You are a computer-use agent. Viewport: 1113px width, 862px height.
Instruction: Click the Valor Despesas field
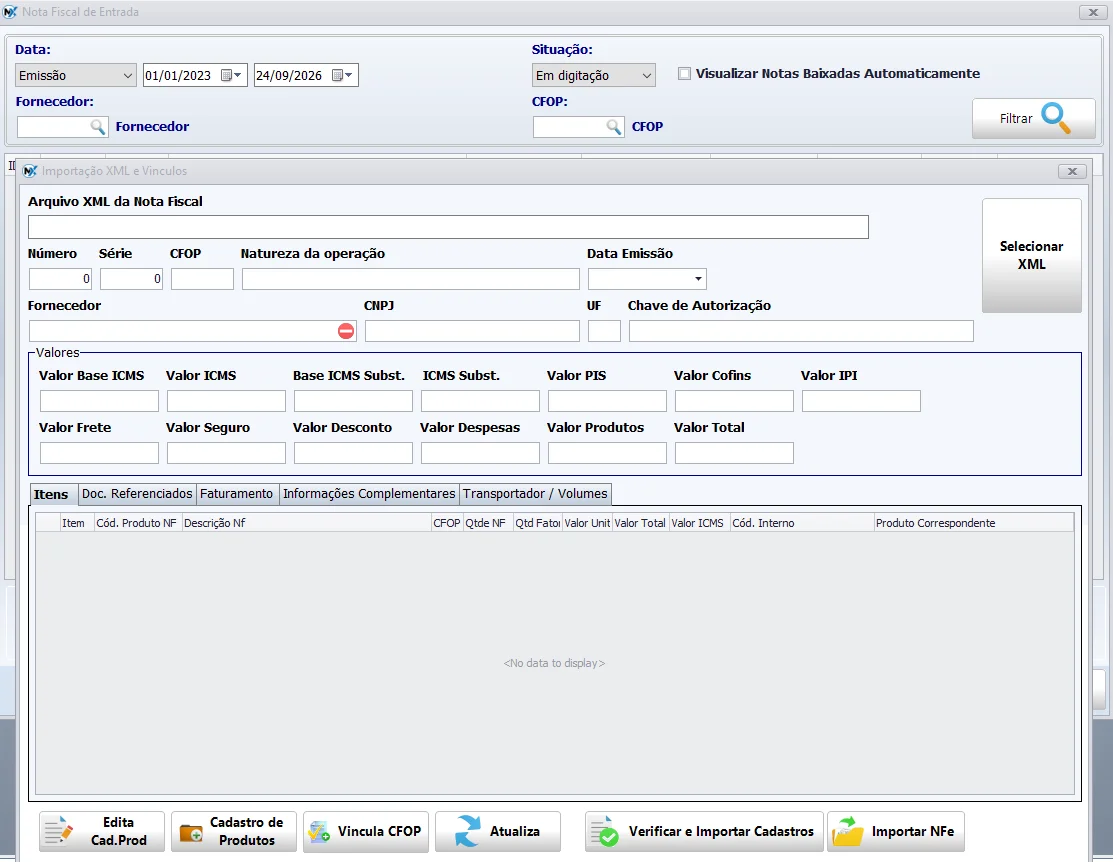[x=481, y=453]
